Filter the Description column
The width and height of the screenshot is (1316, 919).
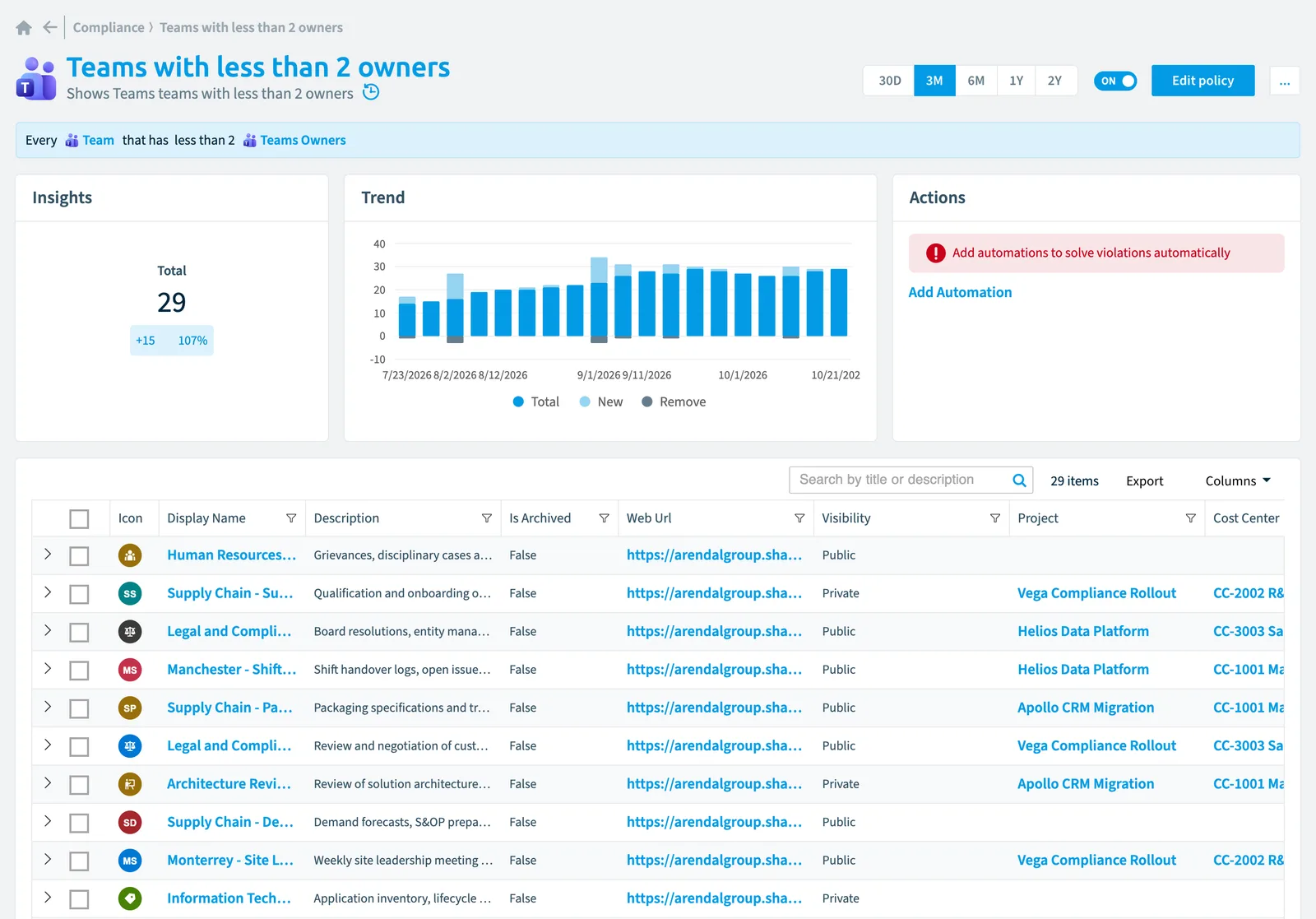point(487,518)
